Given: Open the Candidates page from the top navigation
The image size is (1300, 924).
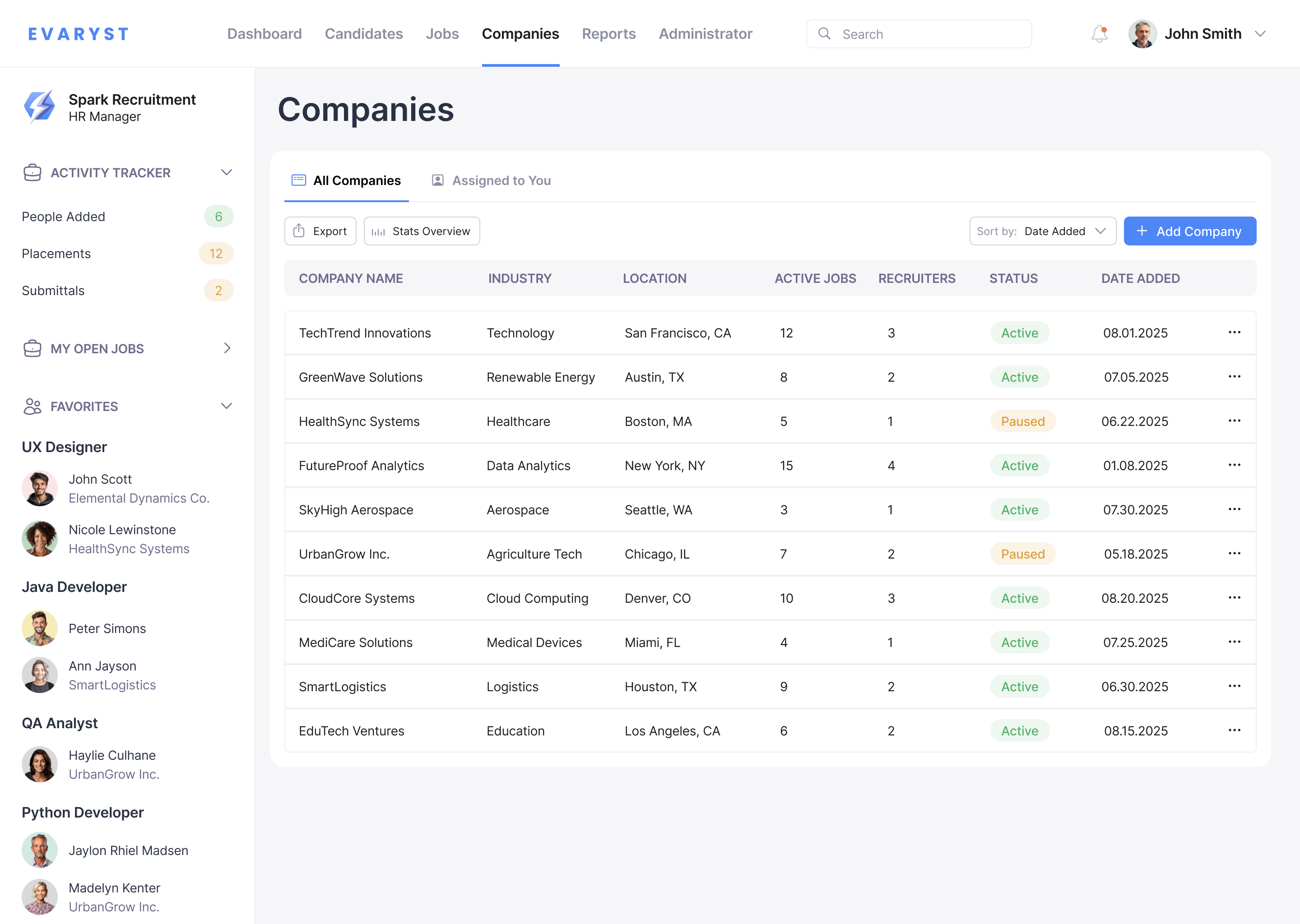Looking at the screenshot, I should [363, 33].
